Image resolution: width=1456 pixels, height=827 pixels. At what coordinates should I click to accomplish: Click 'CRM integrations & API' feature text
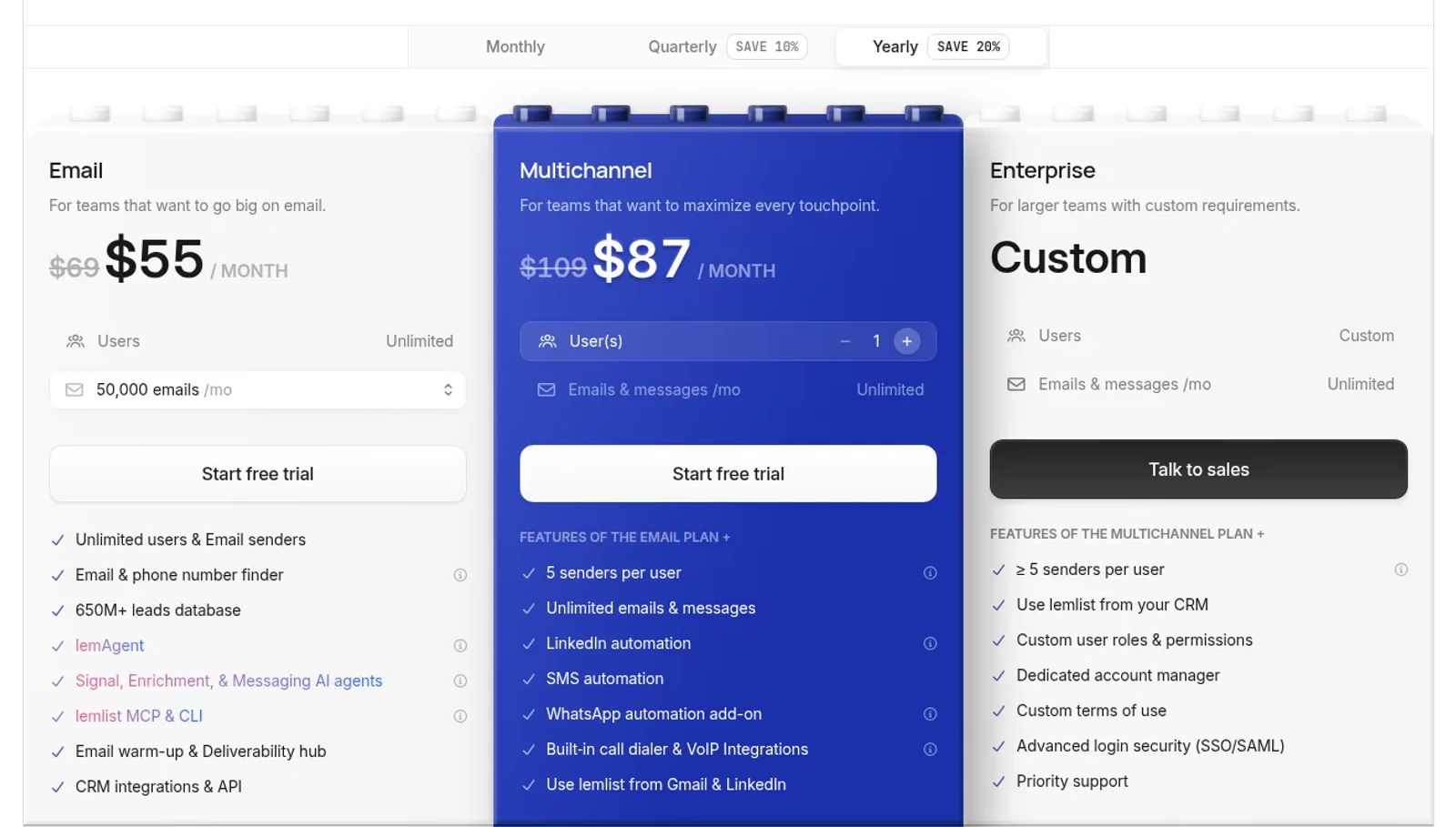coord(158,787)
